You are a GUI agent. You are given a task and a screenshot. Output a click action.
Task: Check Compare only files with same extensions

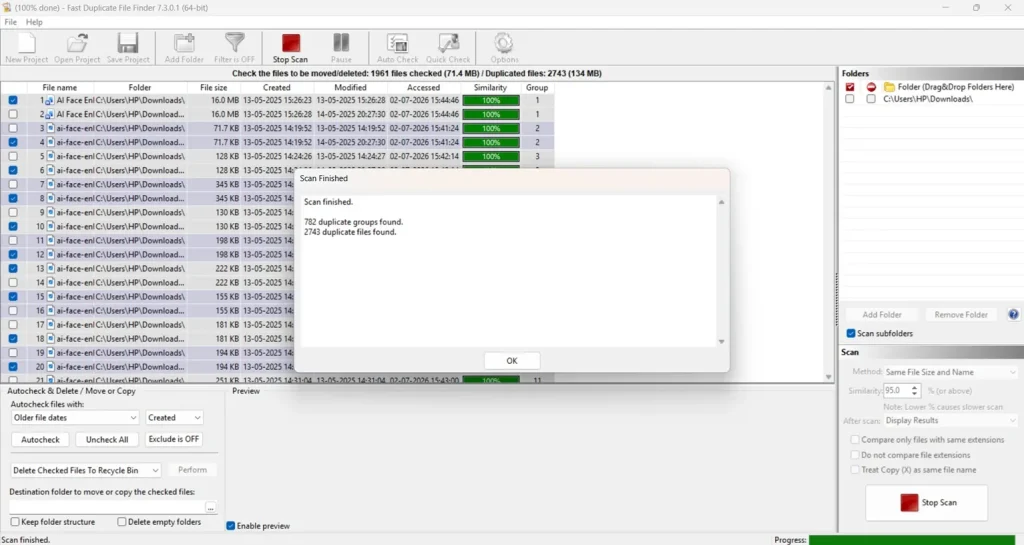point(855,440)
